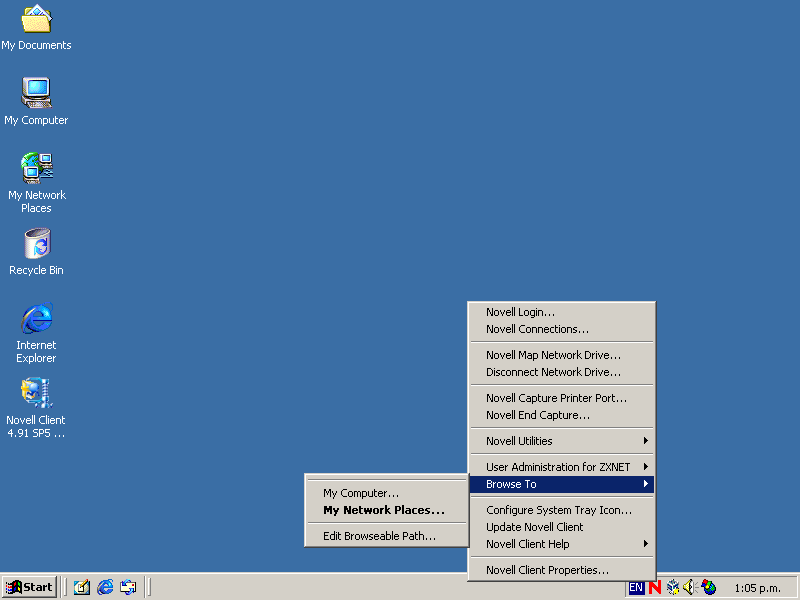Open Novell Client Properties...

[x=562, y=570]
